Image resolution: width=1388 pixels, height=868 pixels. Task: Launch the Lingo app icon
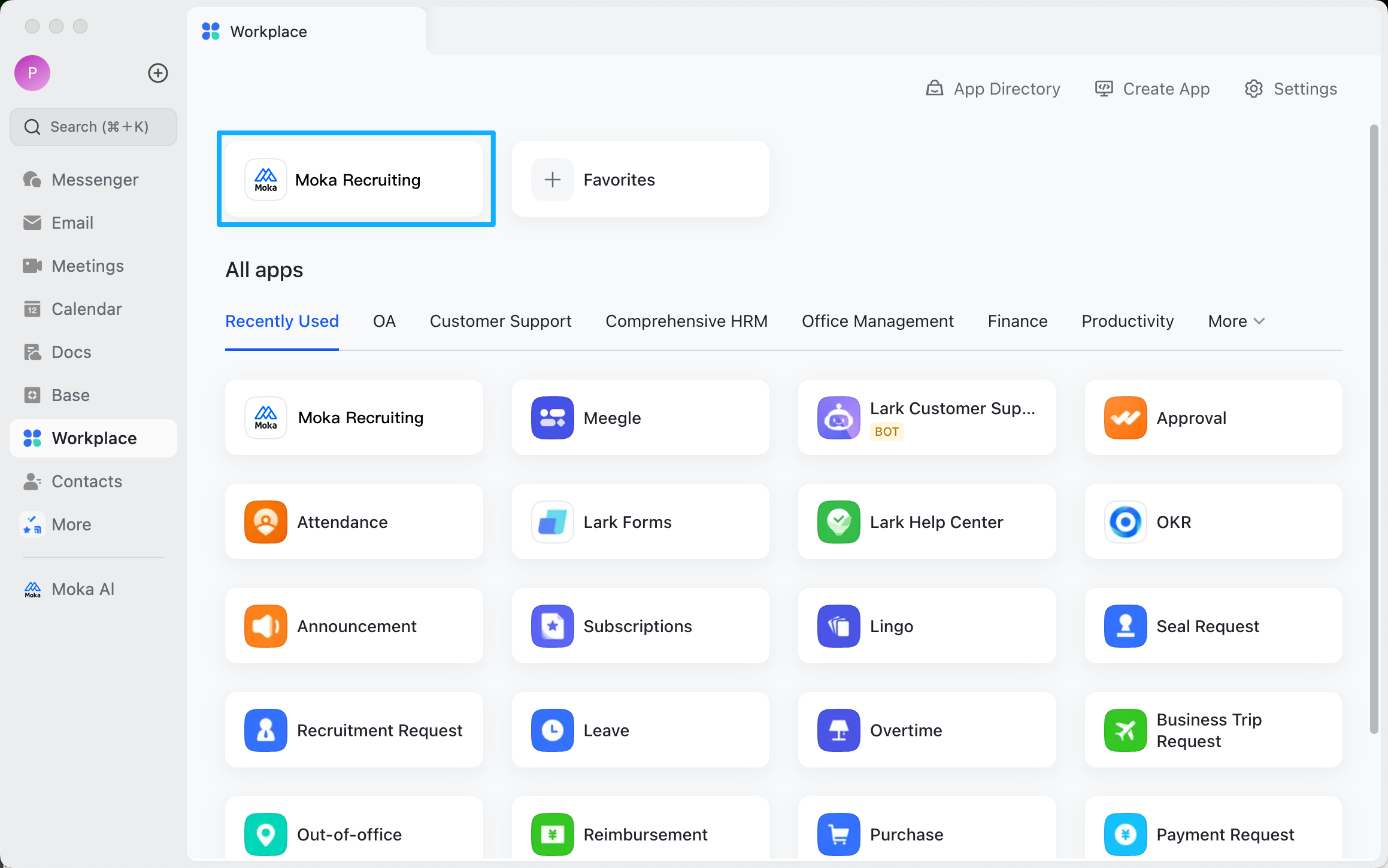click(x=839, y=626)
